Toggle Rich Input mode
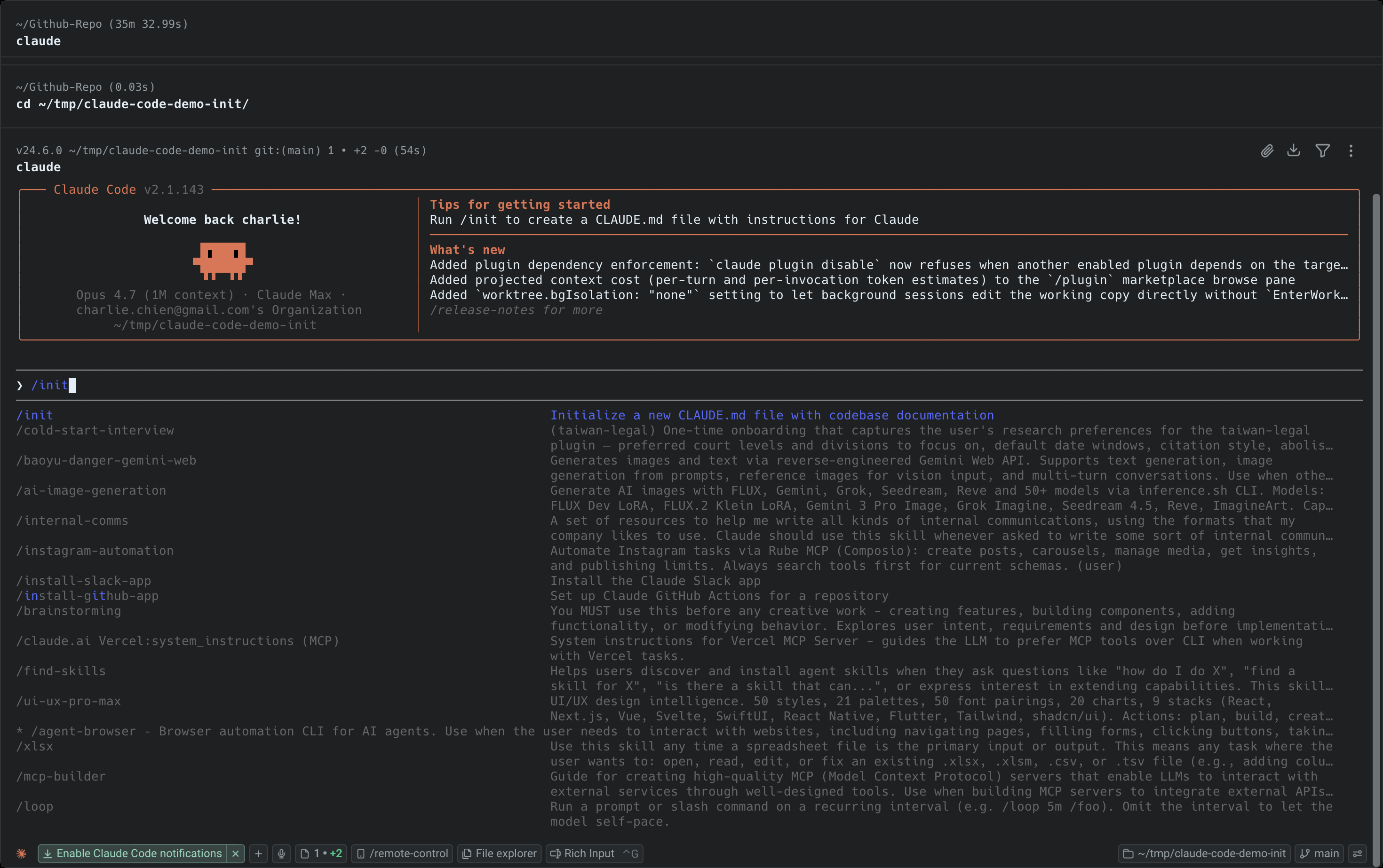Viewport: 1383px width, 868px height. [594, 853]
